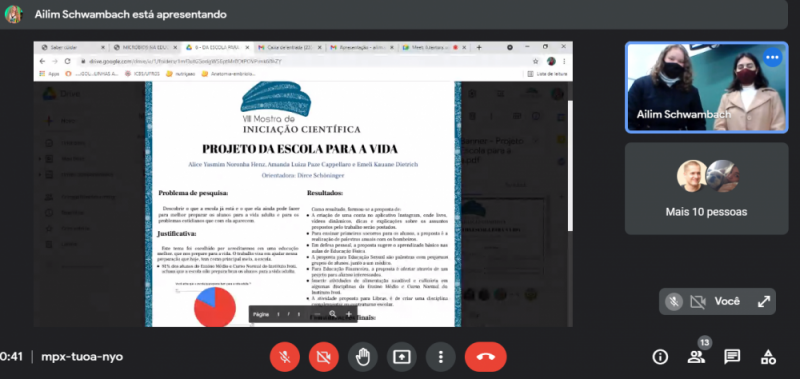
Task: Open the Activities shapes icon
Action: [768, 357]
